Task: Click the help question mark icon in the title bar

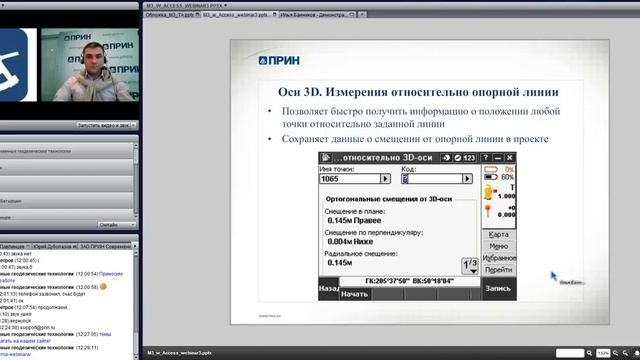Action: [485, 158]
